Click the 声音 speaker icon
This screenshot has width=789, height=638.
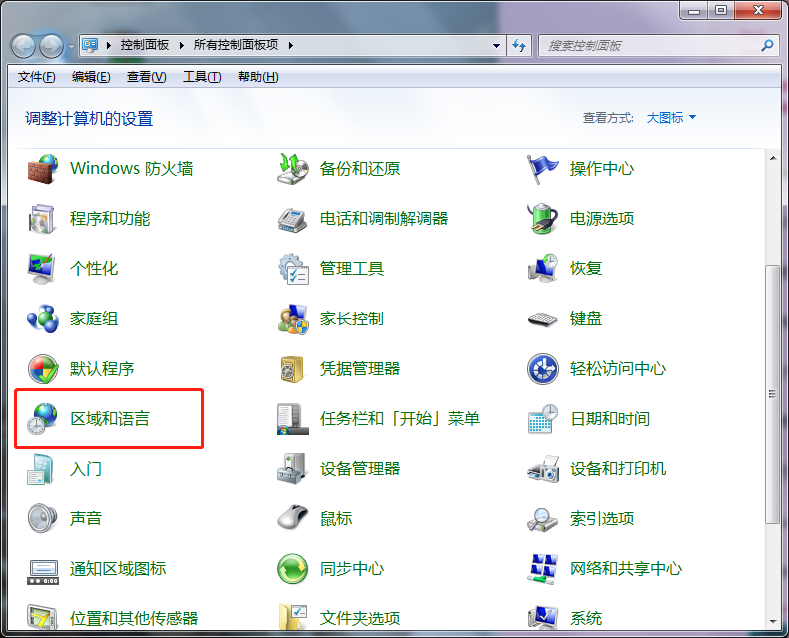pos(43,519)
